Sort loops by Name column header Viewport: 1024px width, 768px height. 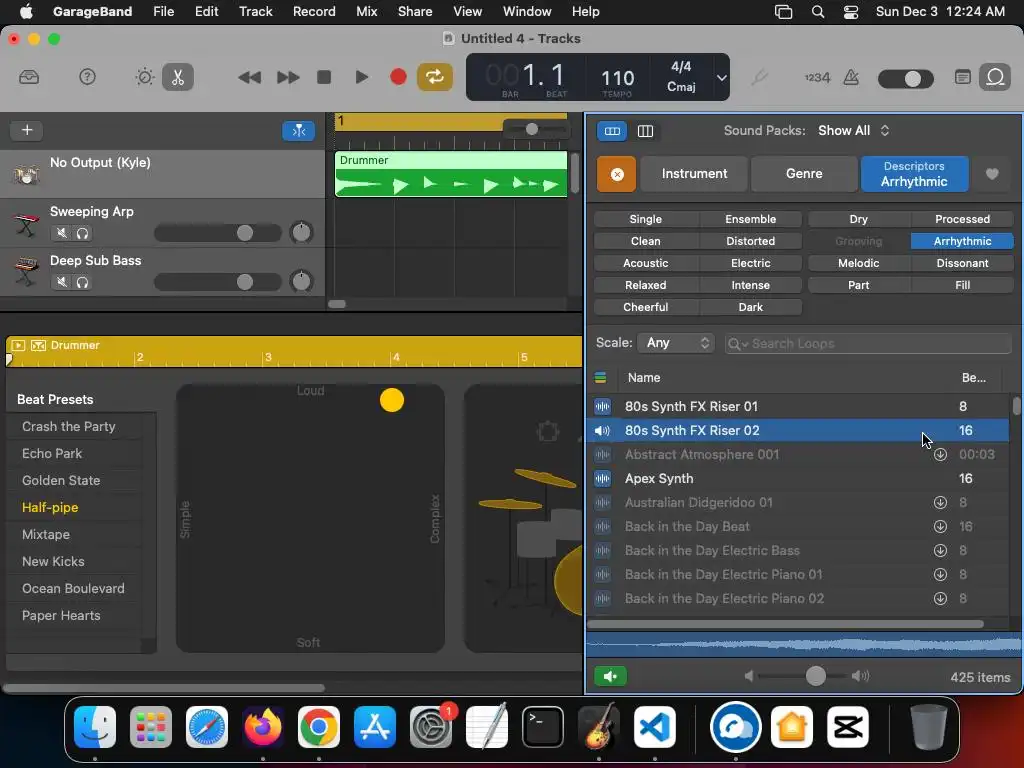coord(643,377)
